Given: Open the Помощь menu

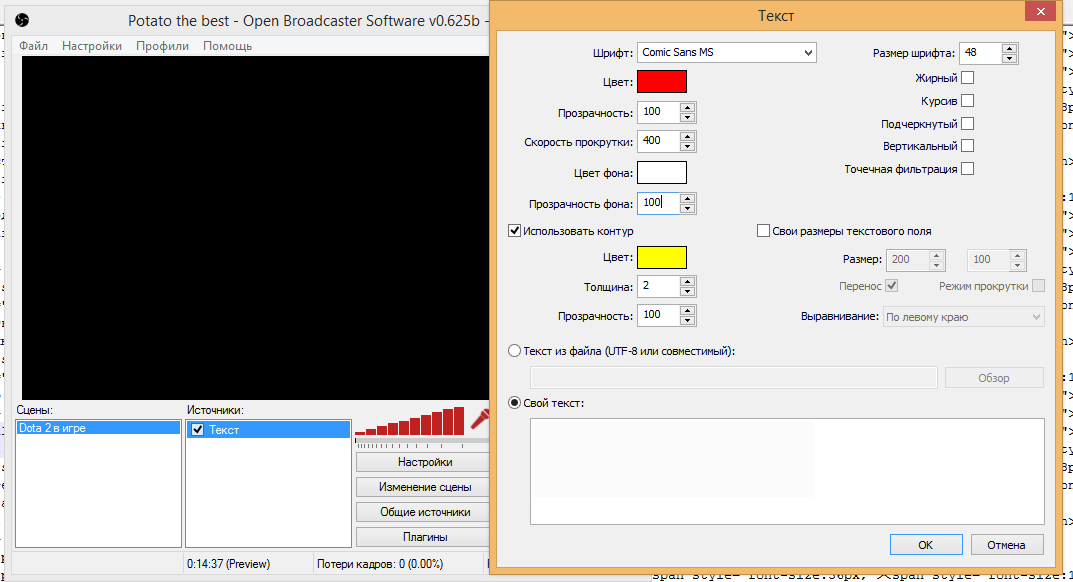Looking at the screenshot, I should 227,46.
